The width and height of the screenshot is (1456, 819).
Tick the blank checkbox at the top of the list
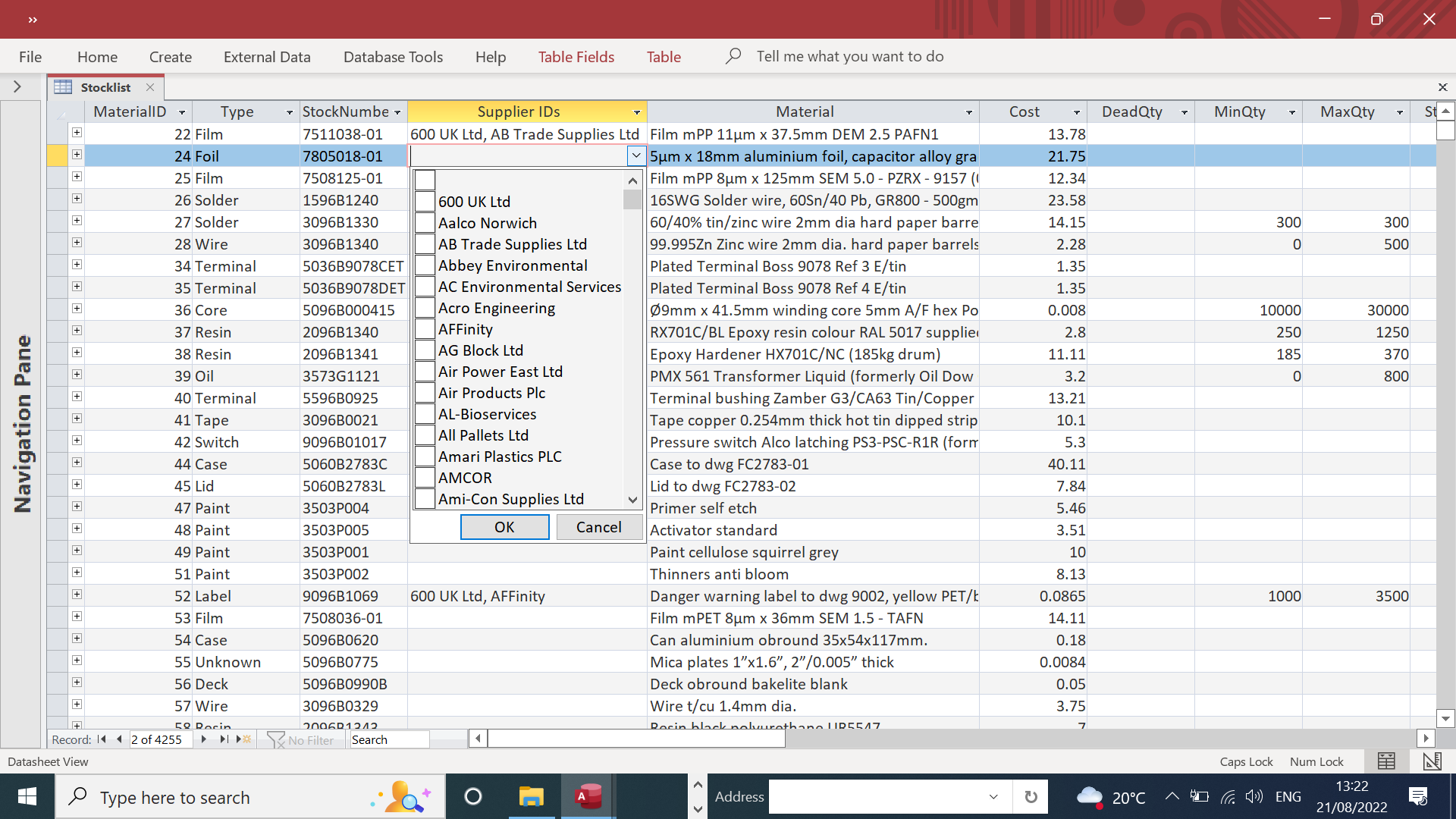pyautogui.click(x=425, y=180)
